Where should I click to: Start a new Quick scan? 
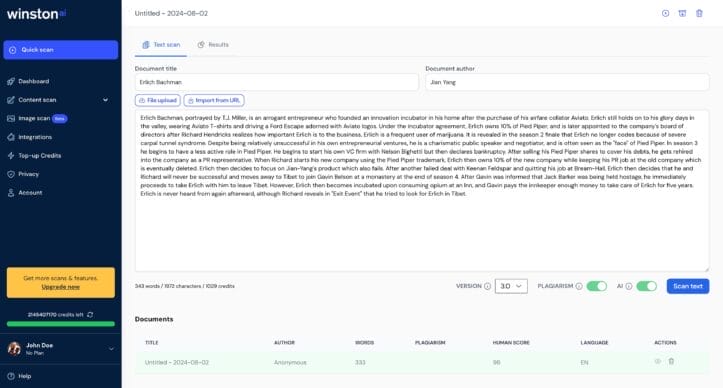click(x=60, y=50)
